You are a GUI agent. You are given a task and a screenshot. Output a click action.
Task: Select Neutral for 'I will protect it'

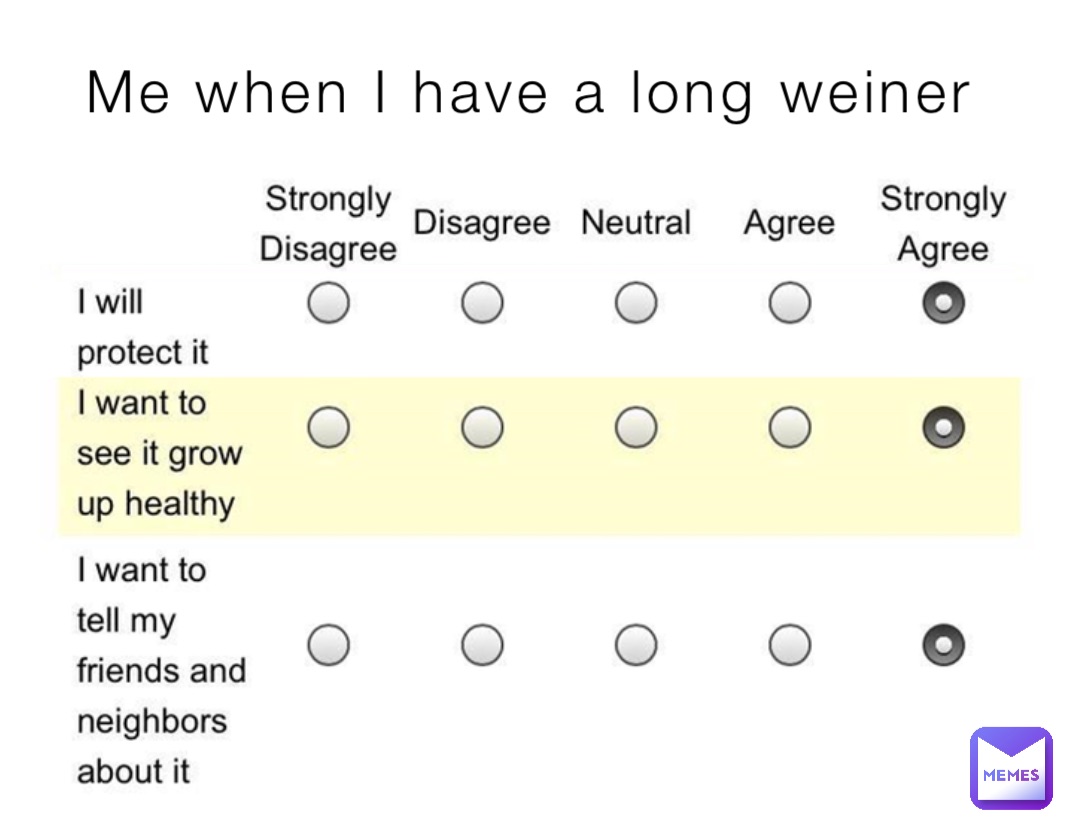(635, 303)
